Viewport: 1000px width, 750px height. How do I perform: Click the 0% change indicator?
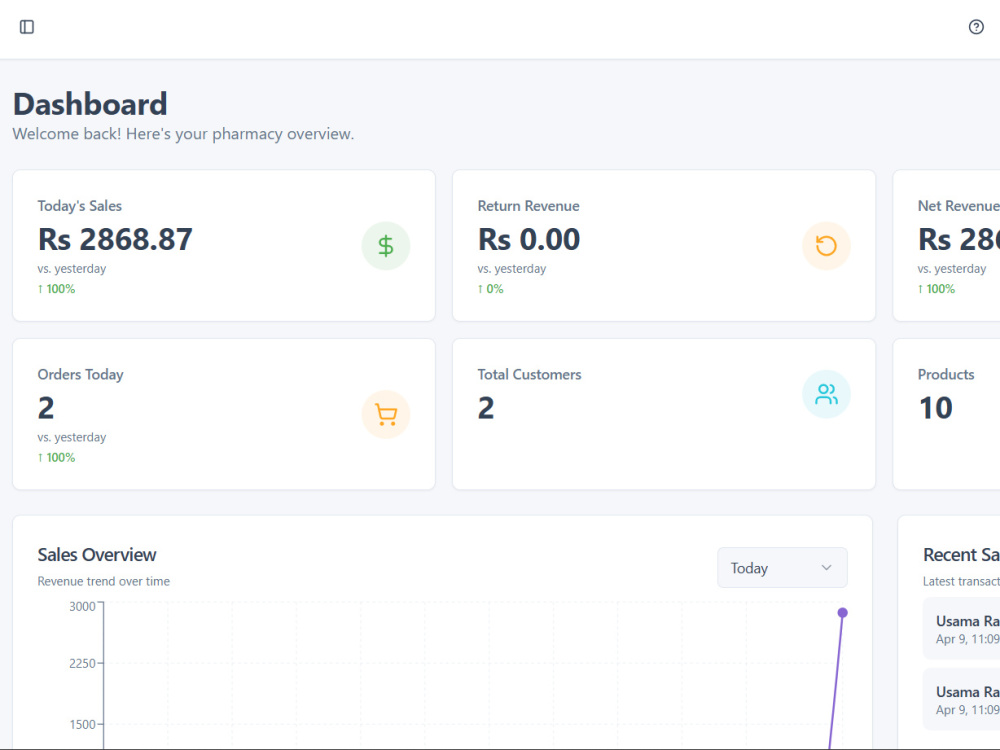coord(490,289)
